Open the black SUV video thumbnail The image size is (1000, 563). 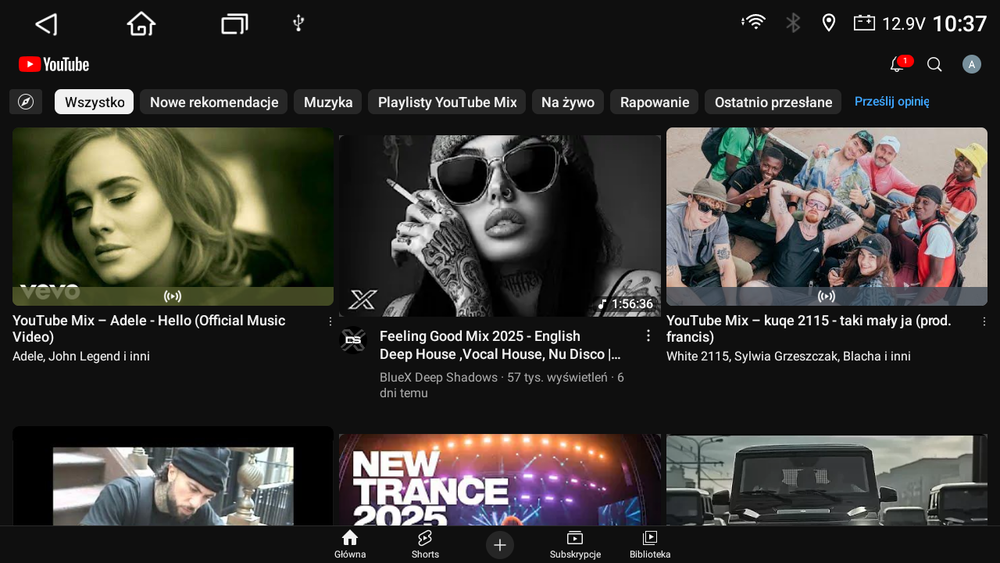click(827, 480)
